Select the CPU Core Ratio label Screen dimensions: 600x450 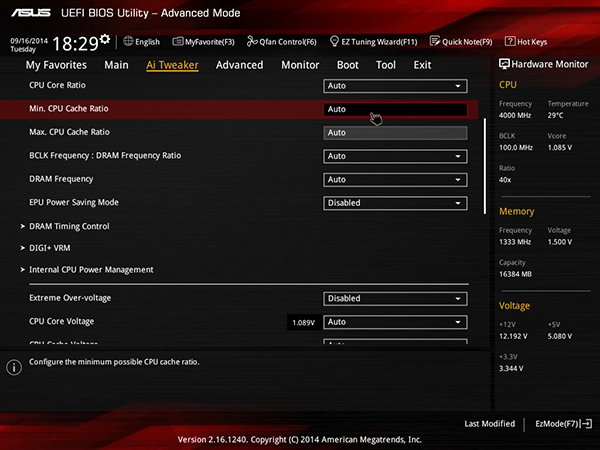[57, 85]
